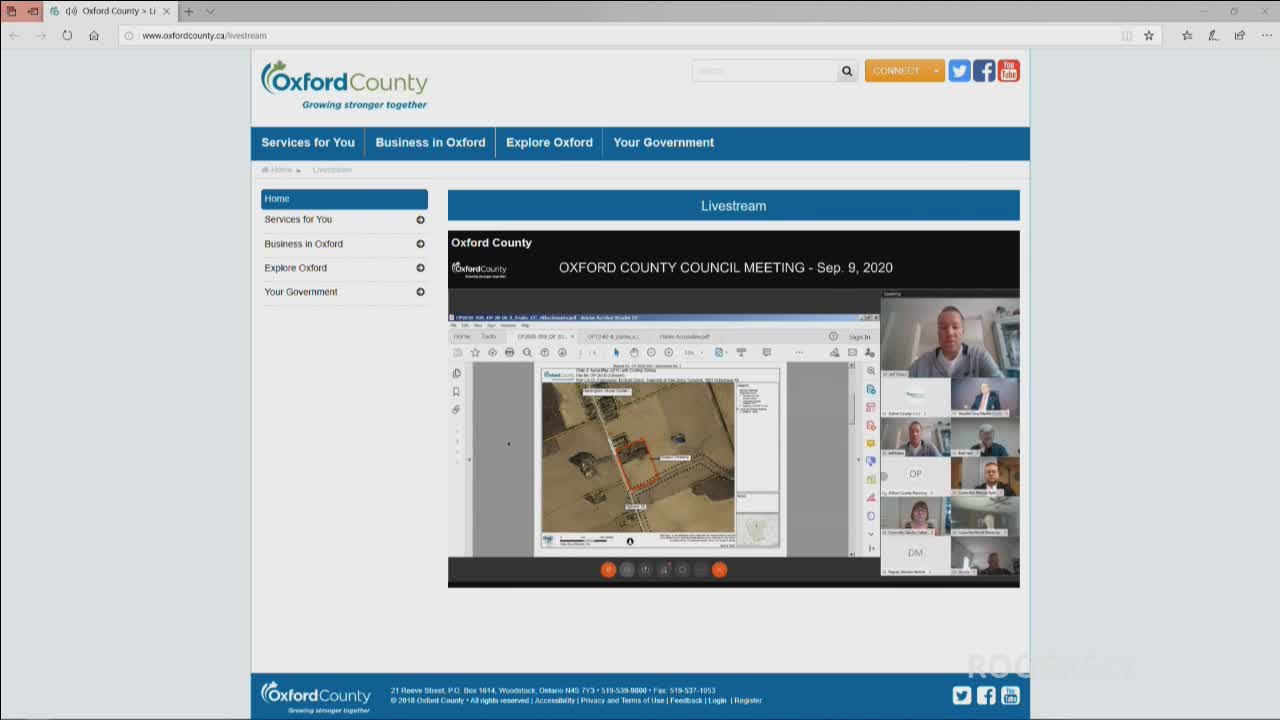Click the browser Home button
Image resolution: width=1280 pixels, height=720 pixels.
pyautogui.click(x=94, y=35)
